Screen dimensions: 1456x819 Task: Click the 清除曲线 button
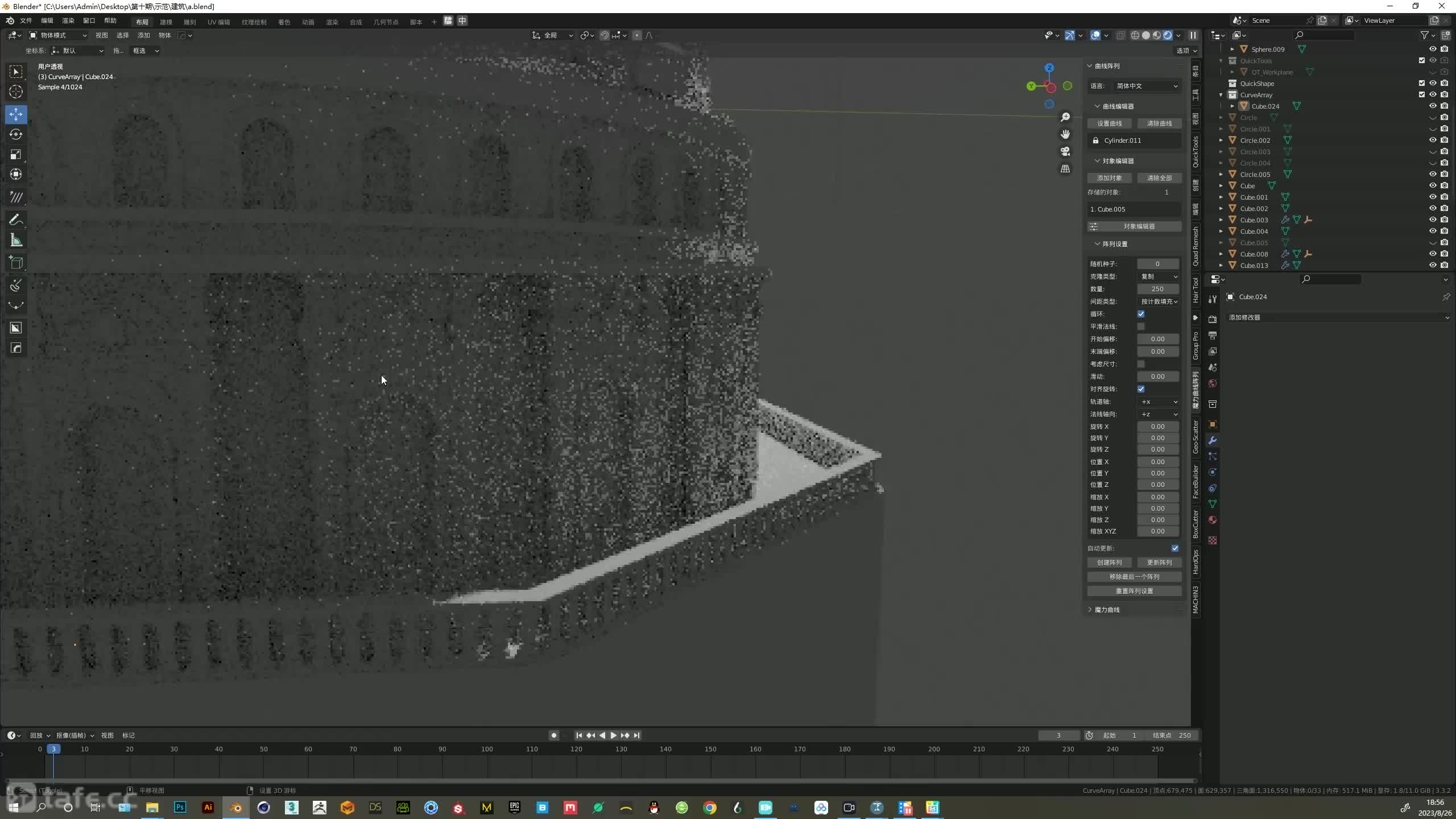tap(1159, 123)
